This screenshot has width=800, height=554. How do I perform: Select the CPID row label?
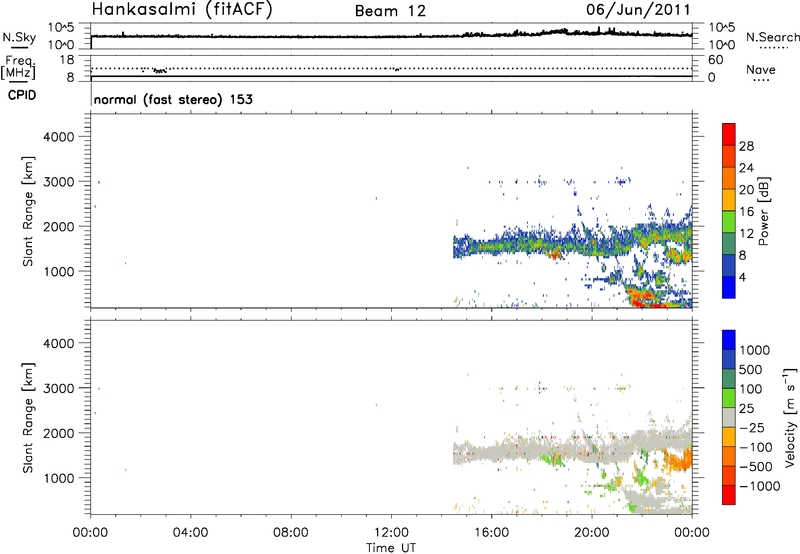(x=21, y=95)
